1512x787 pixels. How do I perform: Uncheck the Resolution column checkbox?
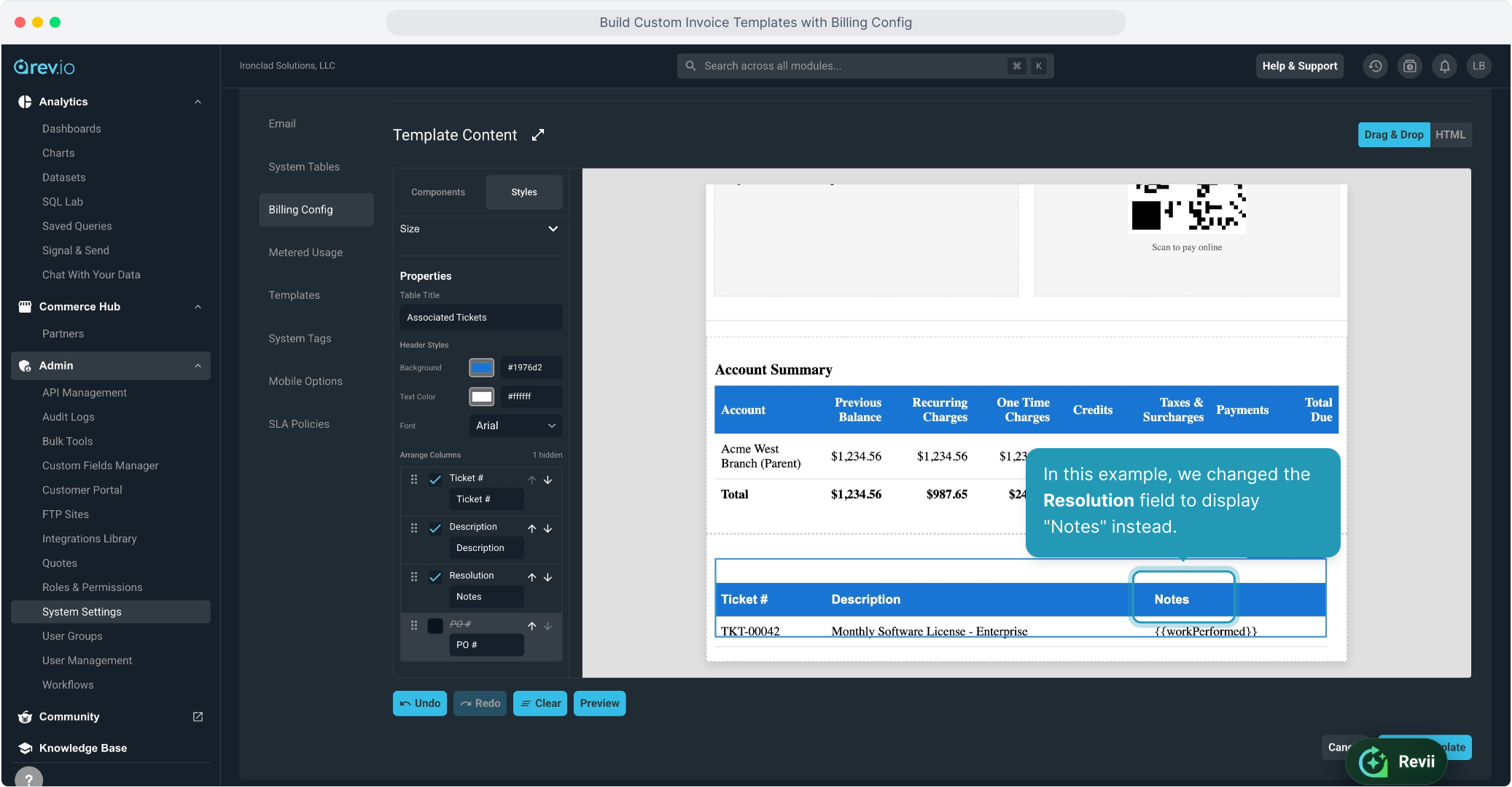[435, 577]
